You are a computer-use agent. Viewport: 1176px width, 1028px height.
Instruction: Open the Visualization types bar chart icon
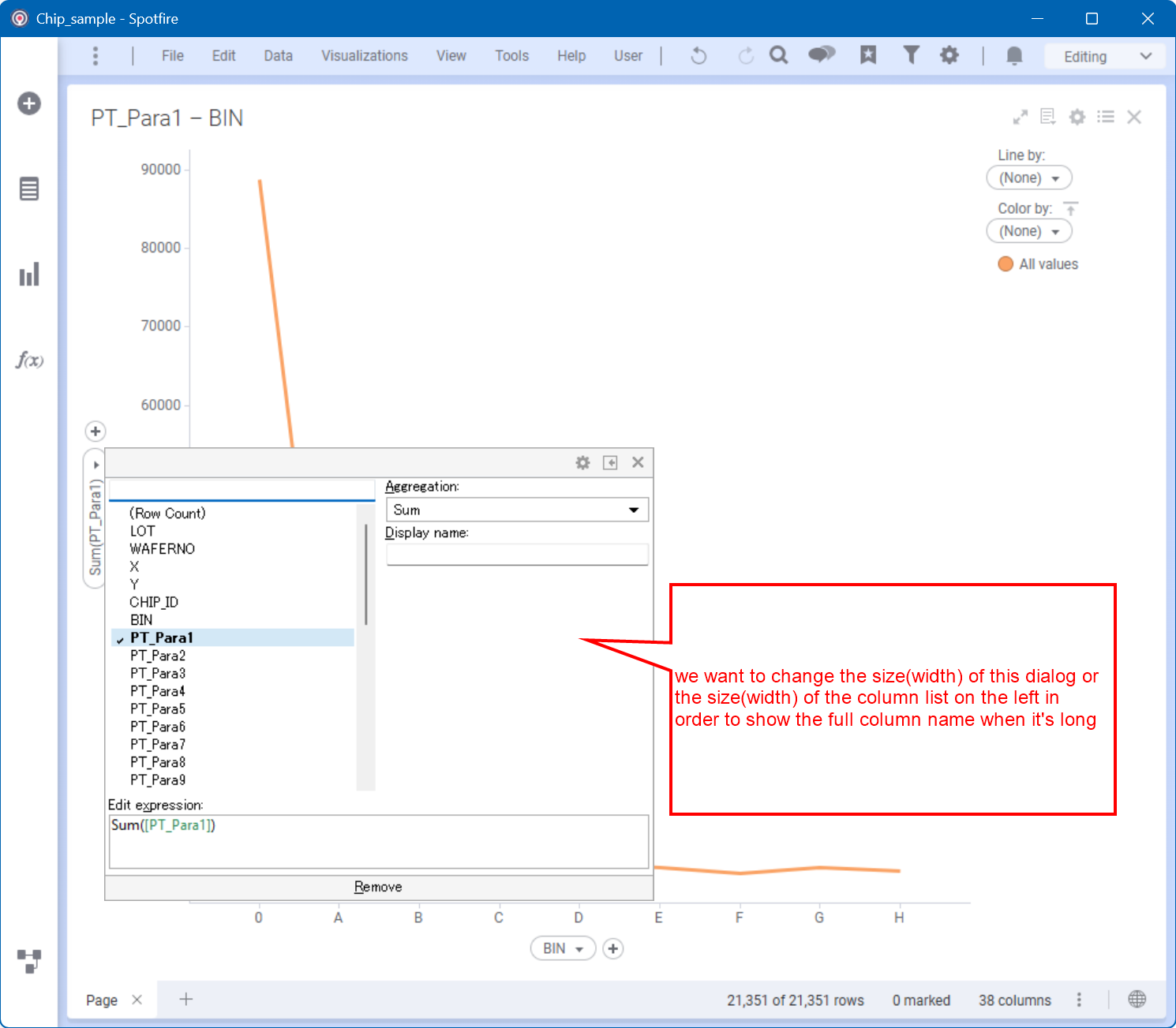pyautogui.click(x=29, y=275)
